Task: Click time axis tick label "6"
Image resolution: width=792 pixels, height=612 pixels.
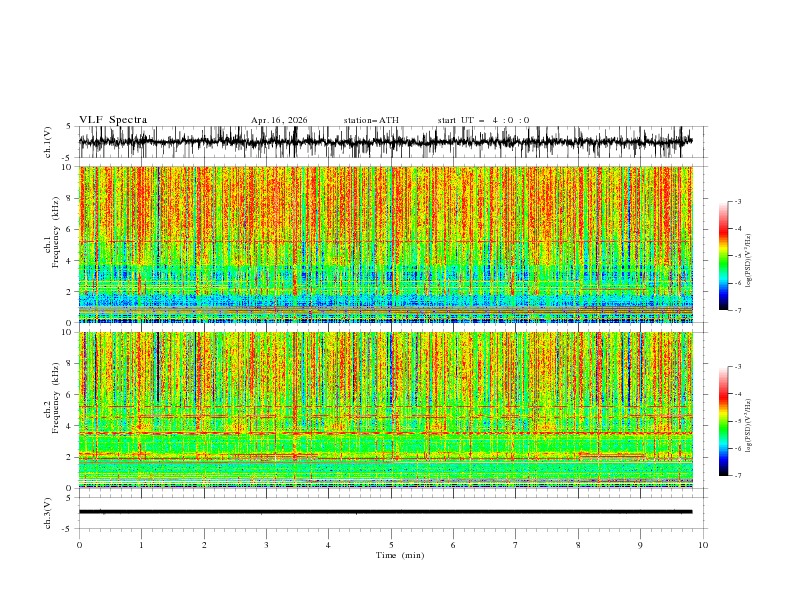Action: (453, 545)
